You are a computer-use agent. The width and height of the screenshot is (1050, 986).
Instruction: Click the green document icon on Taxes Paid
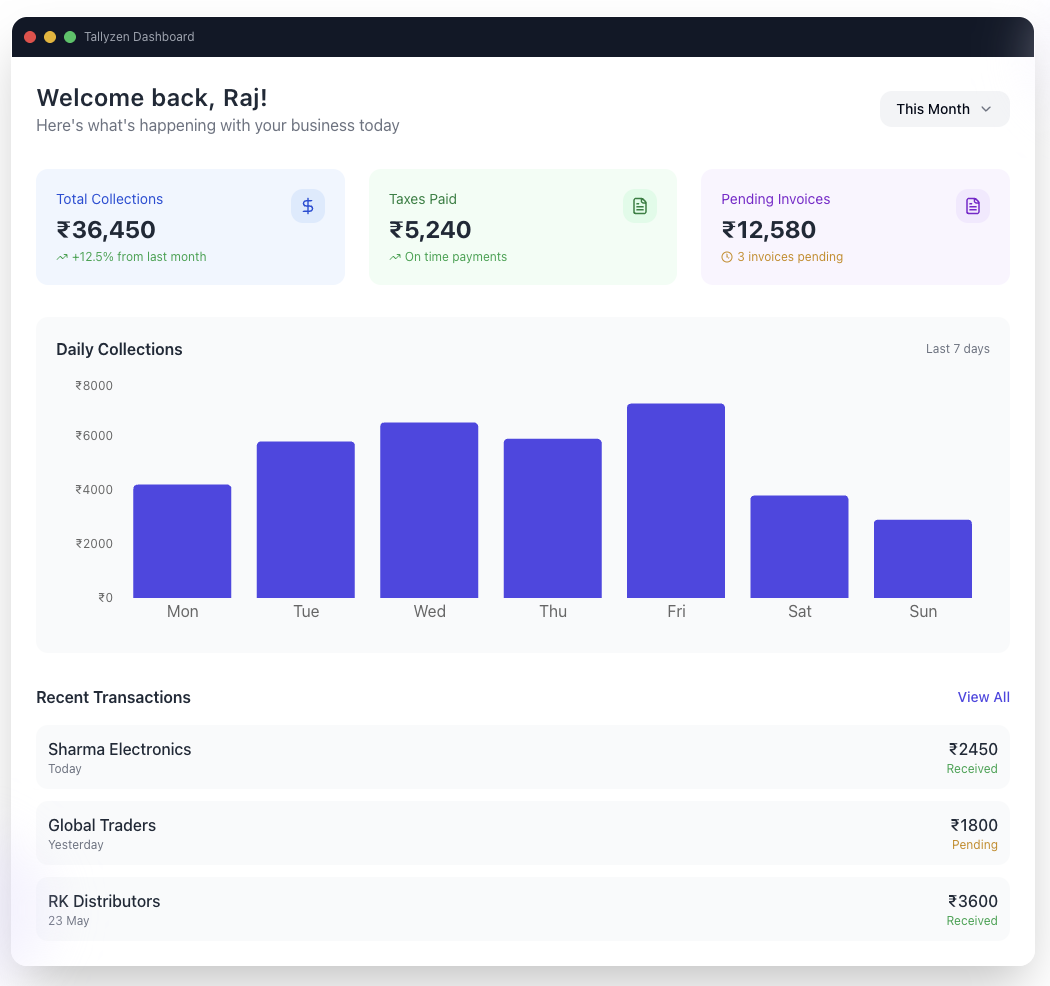[640, 206]
